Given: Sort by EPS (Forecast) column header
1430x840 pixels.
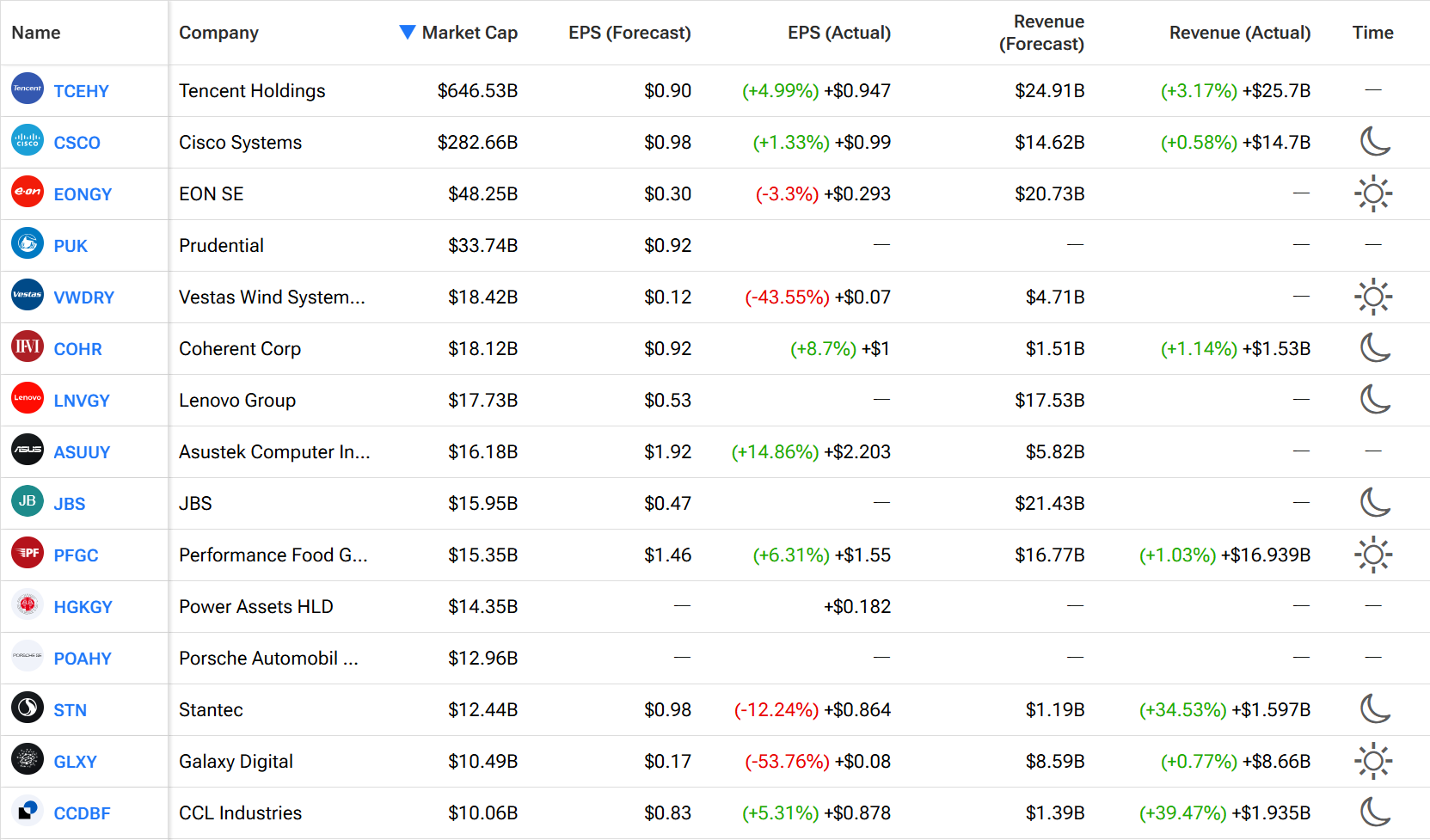Looking at the screenshot, I should coord(629,33).
